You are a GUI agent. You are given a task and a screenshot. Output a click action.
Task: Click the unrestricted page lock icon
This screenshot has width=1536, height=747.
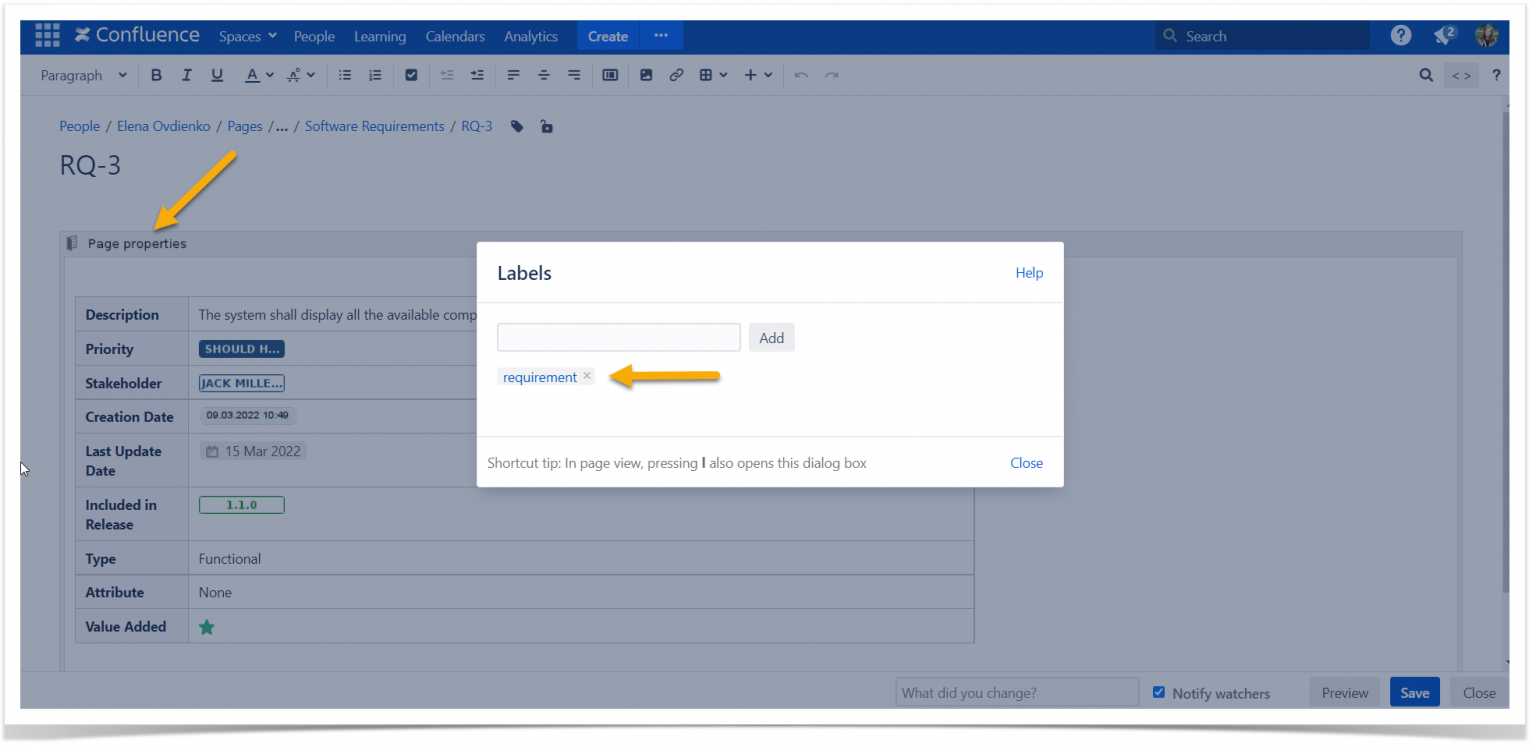[x=545, y=126]
